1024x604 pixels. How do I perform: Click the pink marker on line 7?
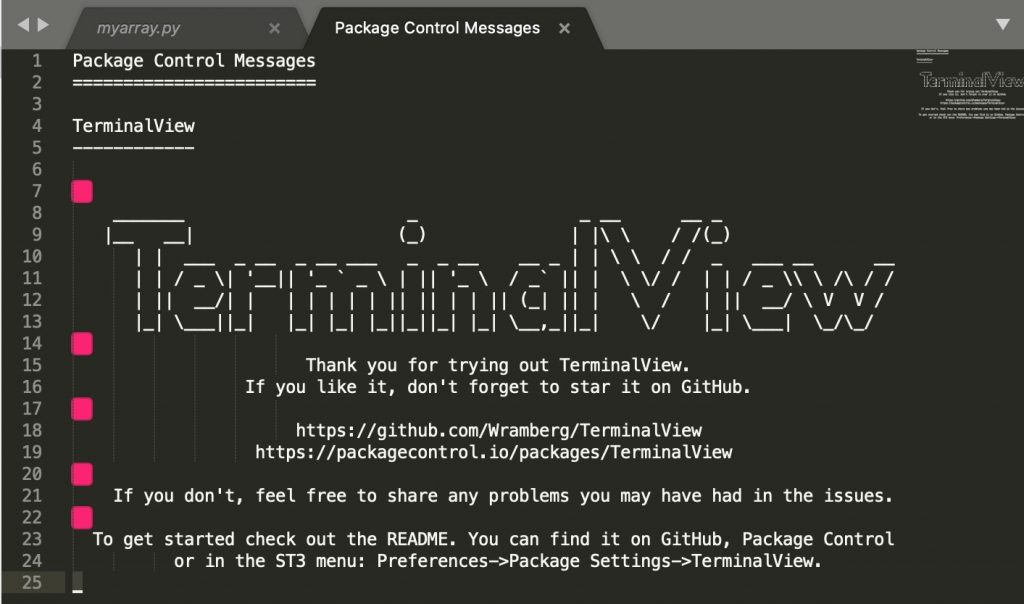(x=82, y=191)
